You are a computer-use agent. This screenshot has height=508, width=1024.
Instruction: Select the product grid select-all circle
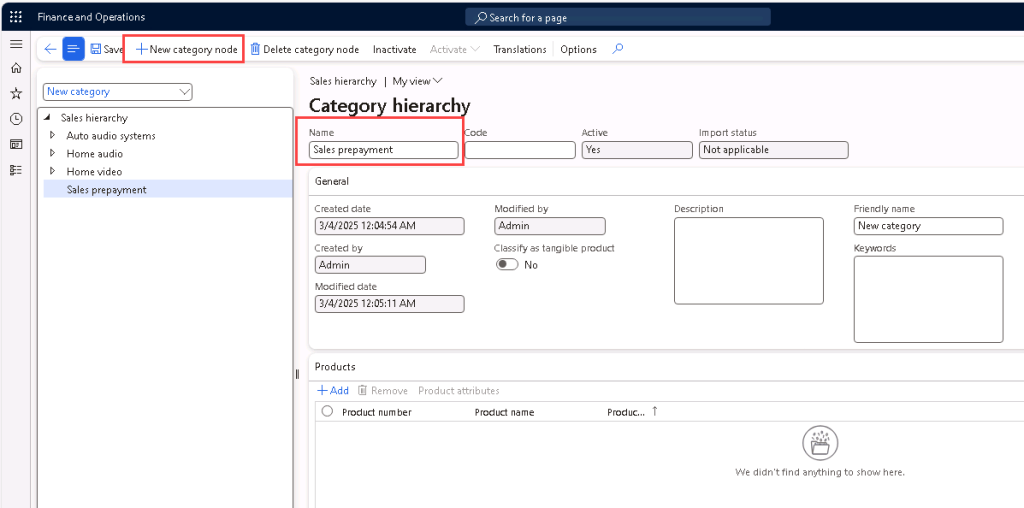(x=327, y=411)
